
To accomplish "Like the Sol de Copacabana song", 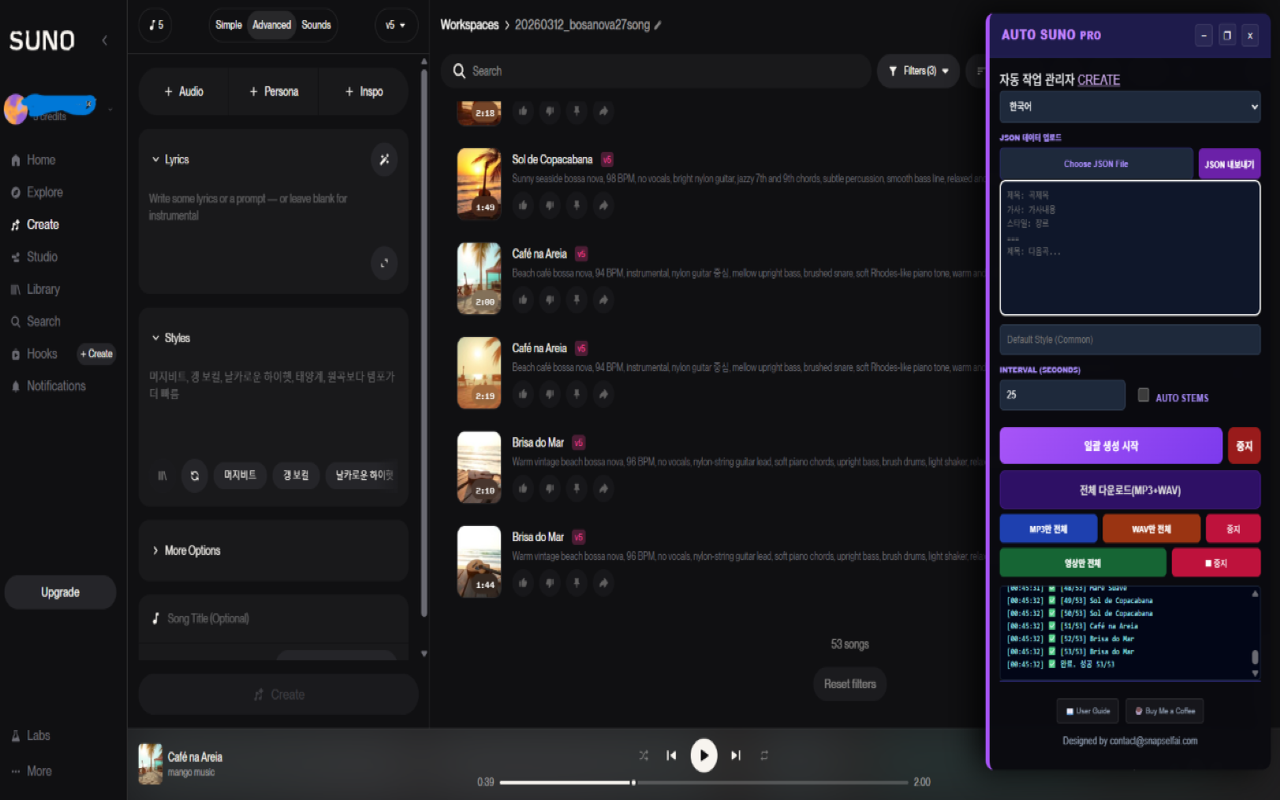I will (x=522, y=206).
